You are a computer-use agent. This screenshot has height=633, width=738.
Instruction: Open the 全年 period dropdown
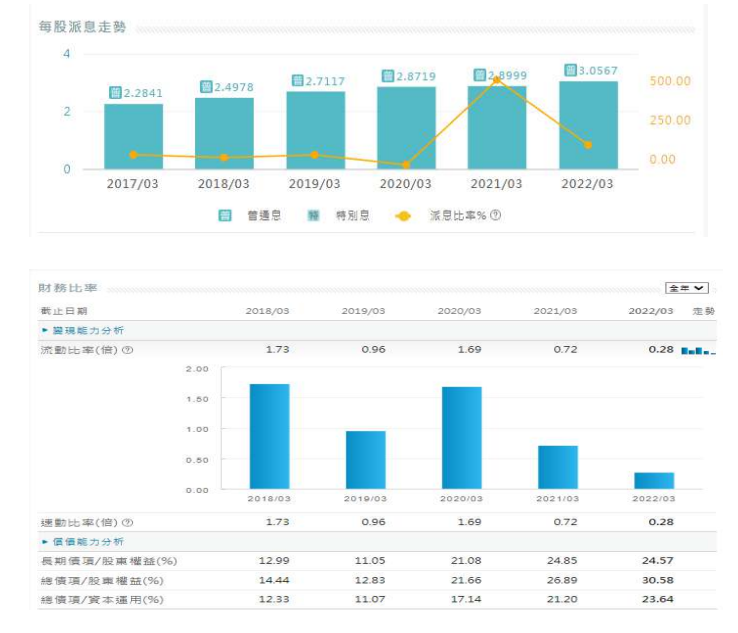point(687,288)
